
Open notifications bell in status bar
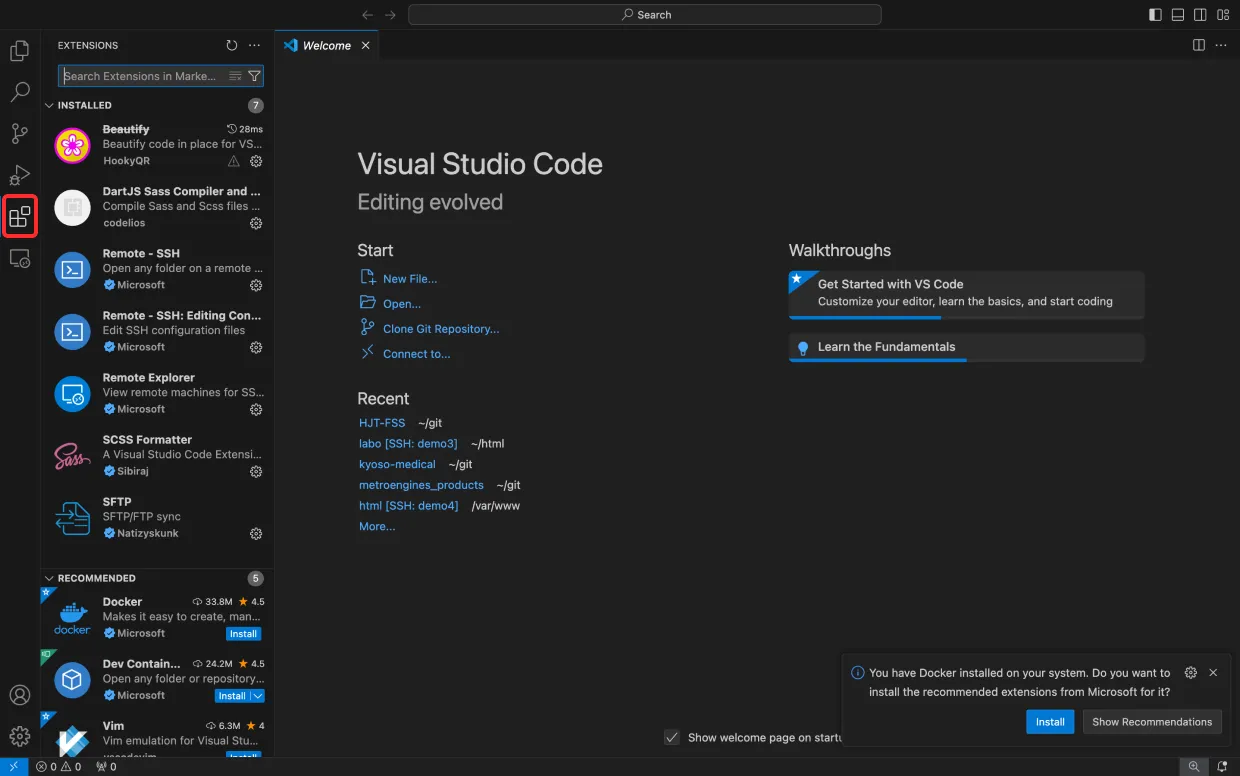point(1222,767)
